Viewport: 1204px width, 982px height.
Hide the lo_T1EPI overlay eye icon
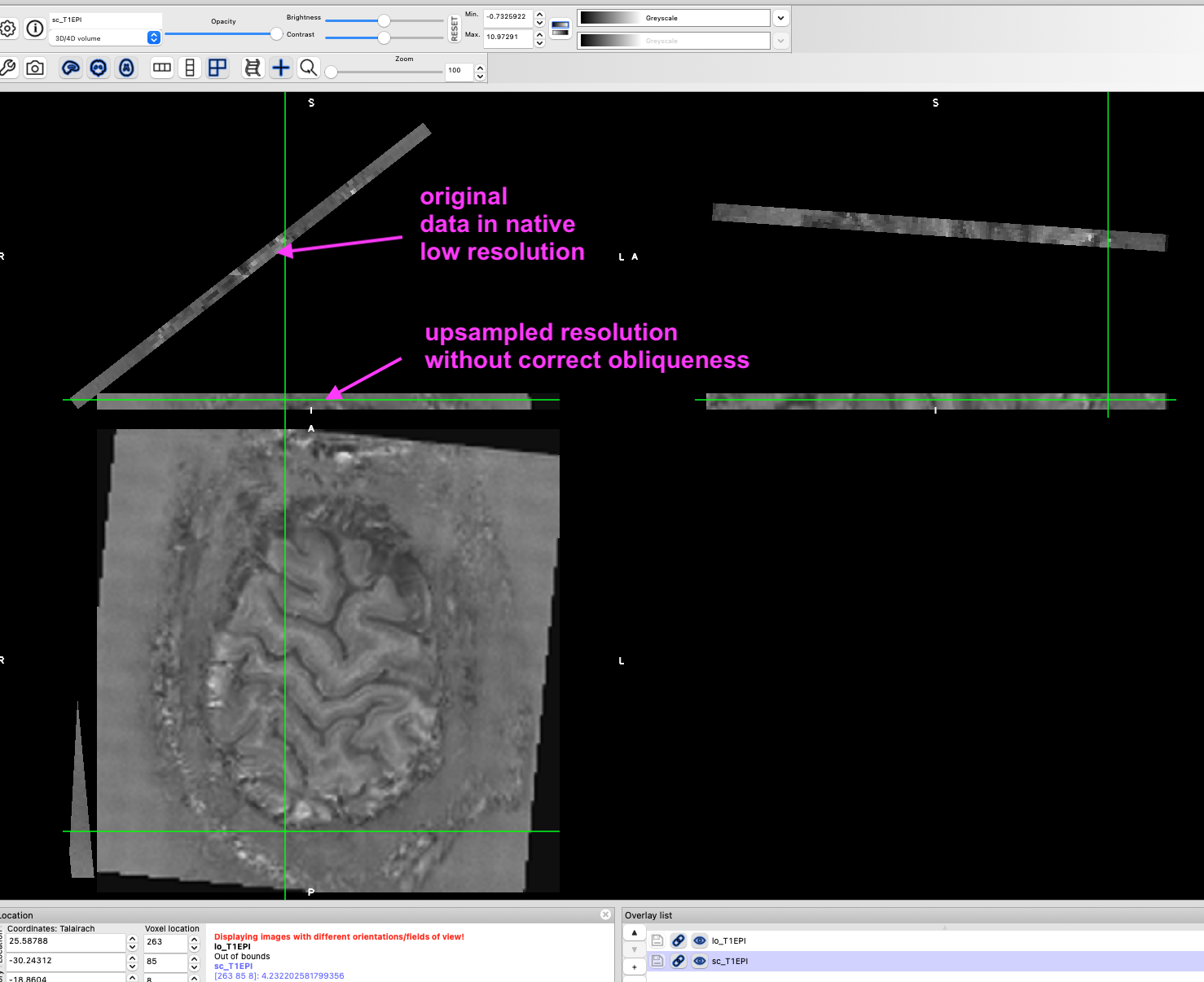(x=699, y=940)
